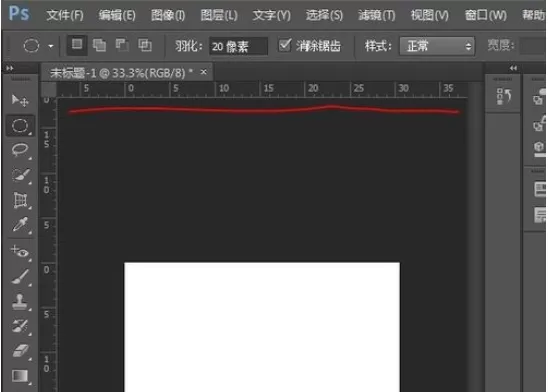The width and height of the screenshot is (548, 392).
Task: Select the Crop tool
Action: (20, 200)
